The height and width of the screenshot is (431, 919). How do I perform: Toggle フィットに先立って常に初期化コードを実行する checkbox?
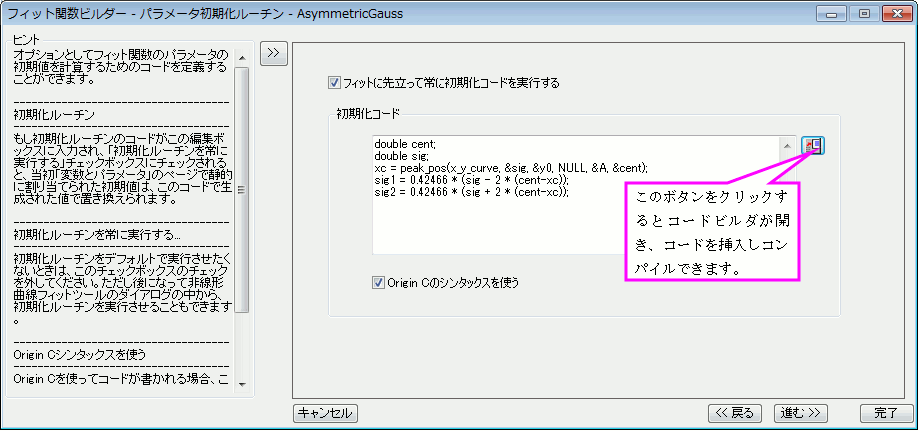tap(335, 83)
